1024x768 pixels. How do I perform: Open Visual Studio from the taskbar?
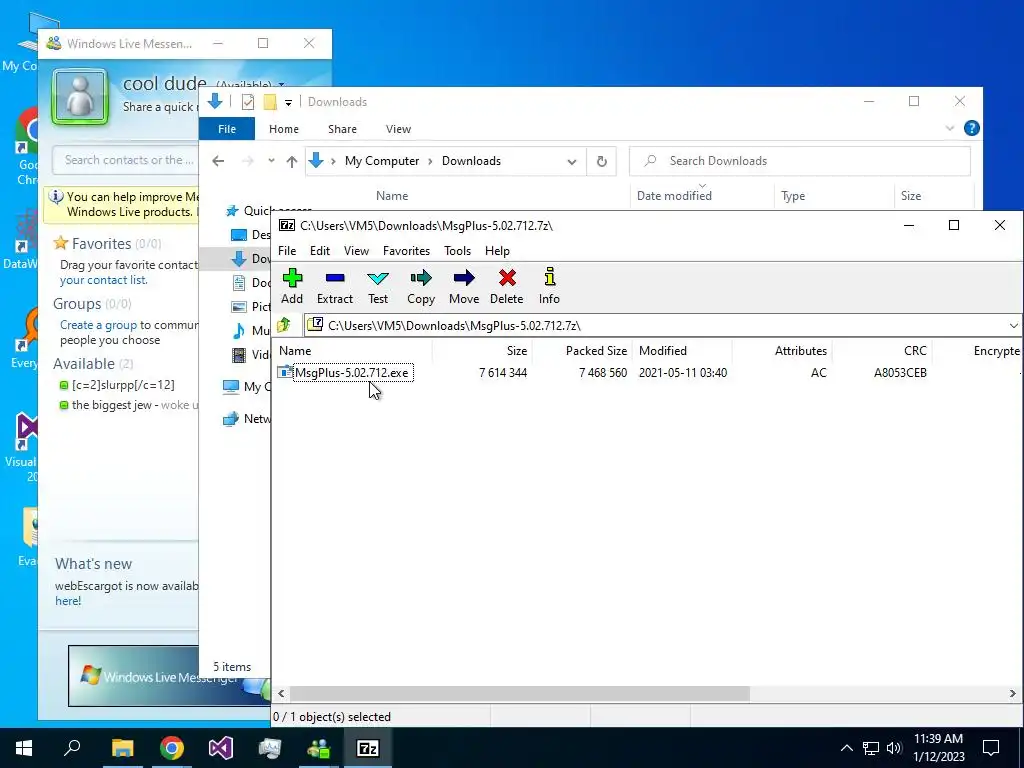point(221,748)
